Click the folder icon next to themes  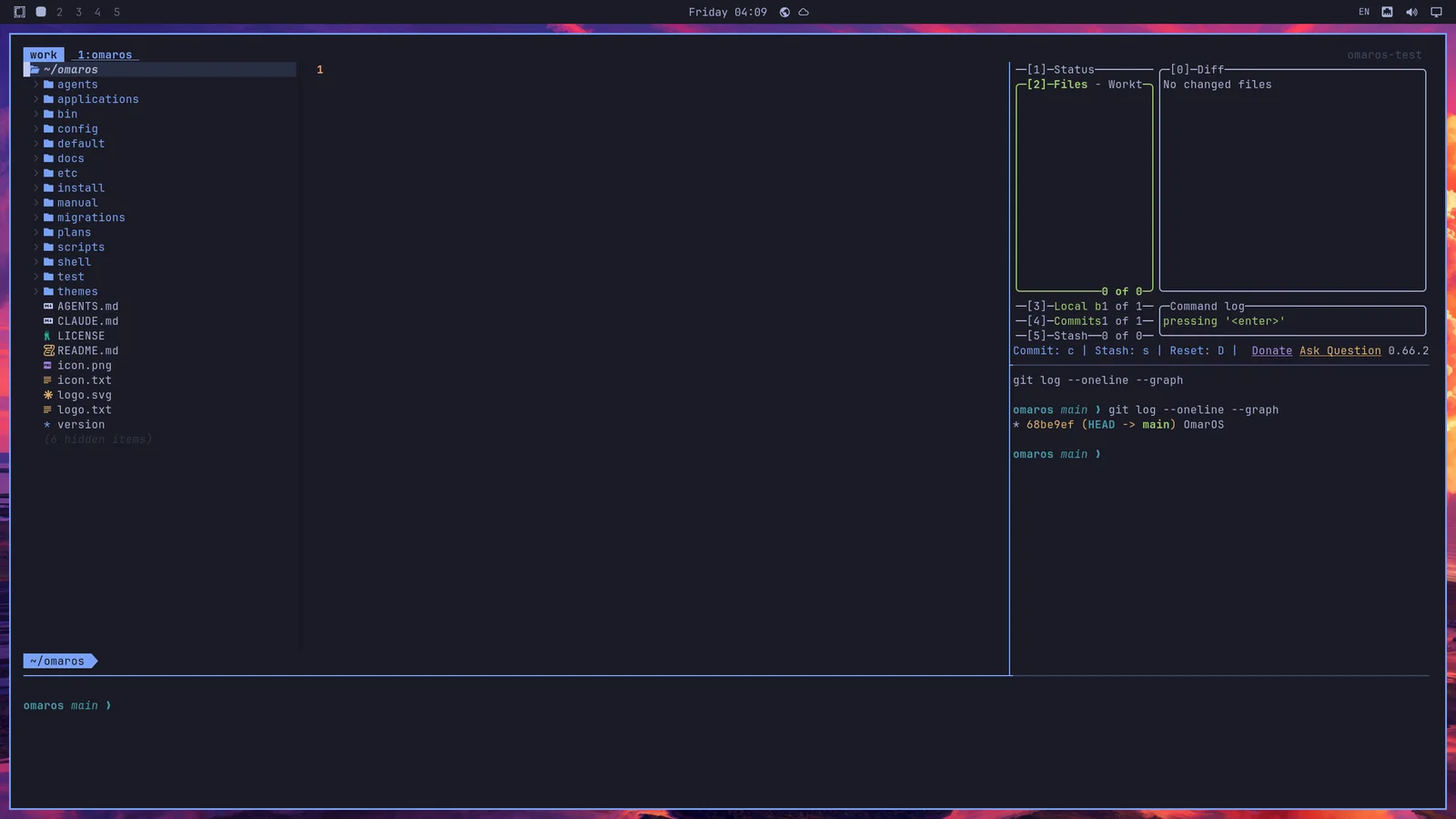(x=48, y=291)
